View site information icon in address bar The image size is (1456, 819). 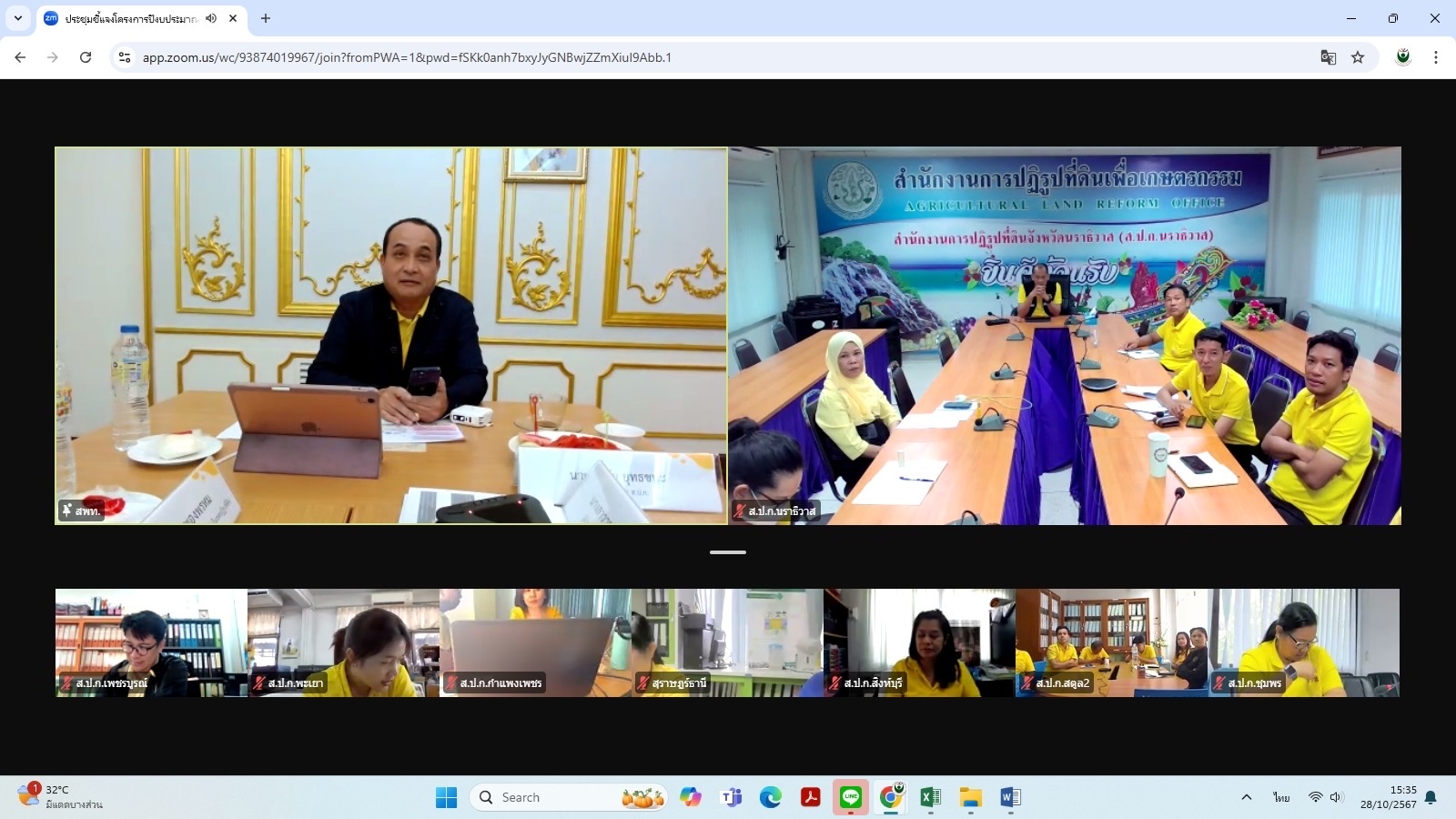126,57
